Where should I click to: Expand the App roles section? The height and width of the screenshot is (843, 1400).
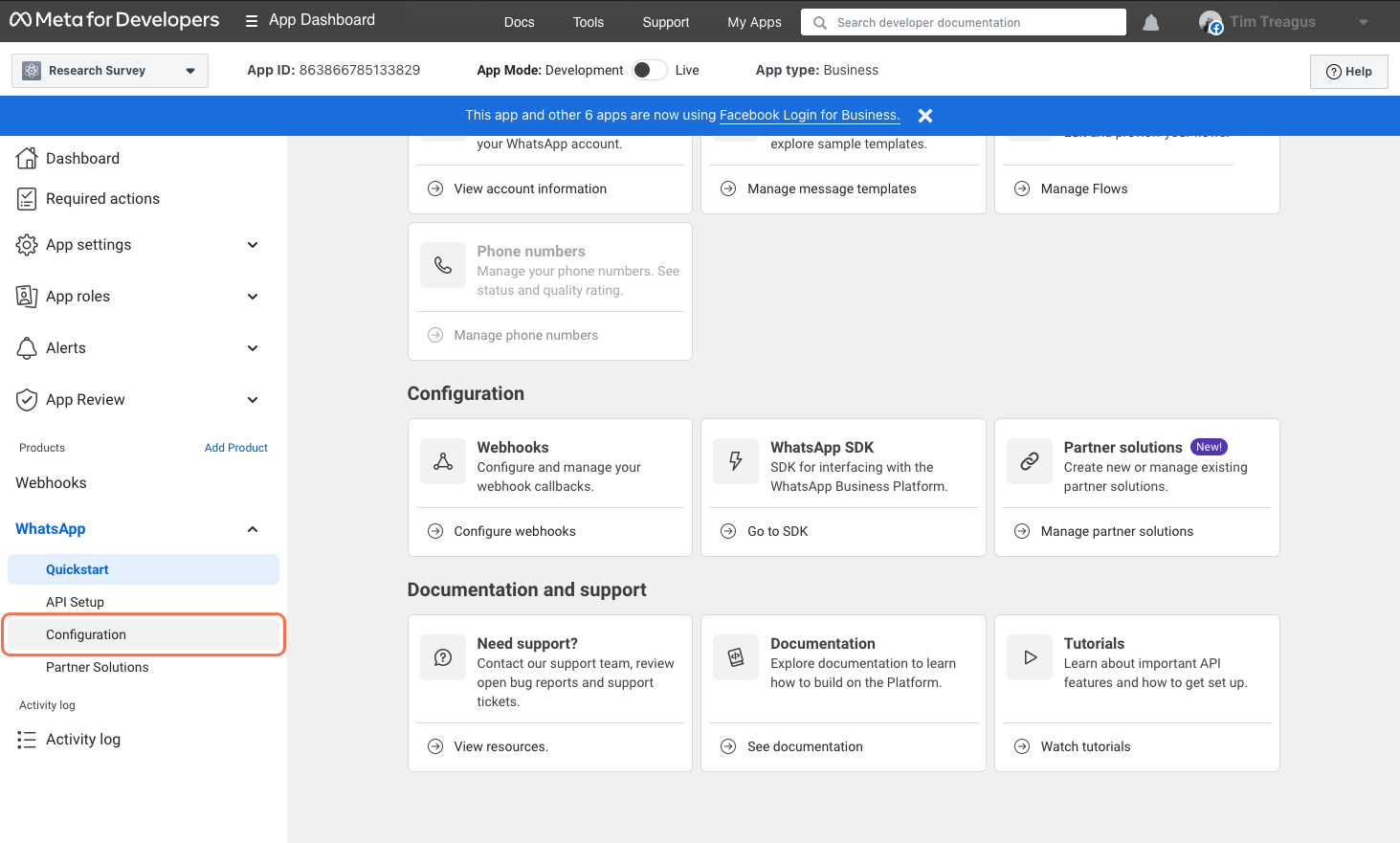[x=253, y=297]
